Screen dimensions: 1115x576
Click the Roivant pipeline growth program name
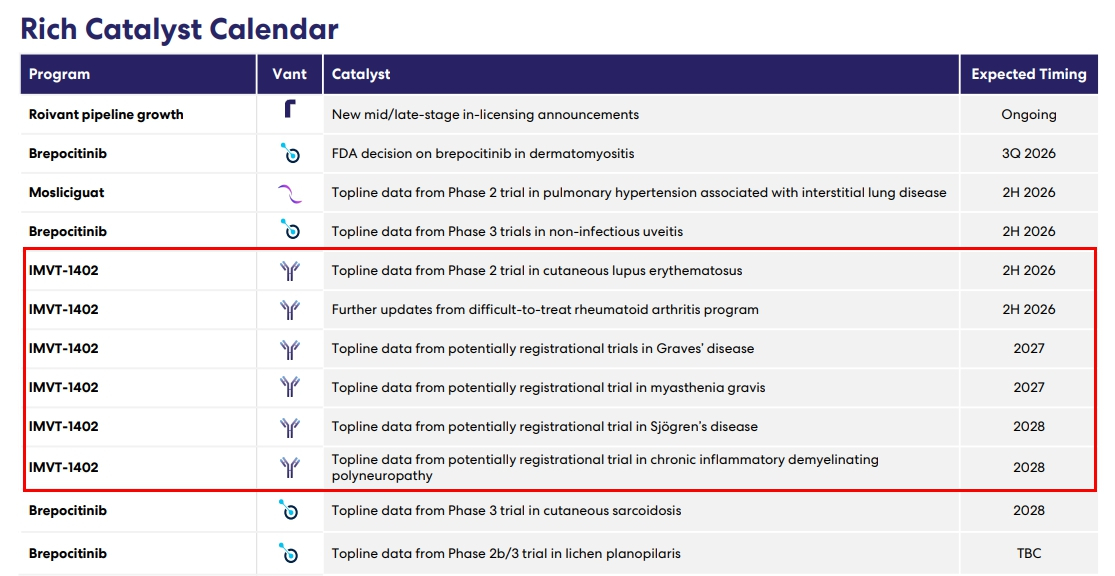tap(106, 114)
